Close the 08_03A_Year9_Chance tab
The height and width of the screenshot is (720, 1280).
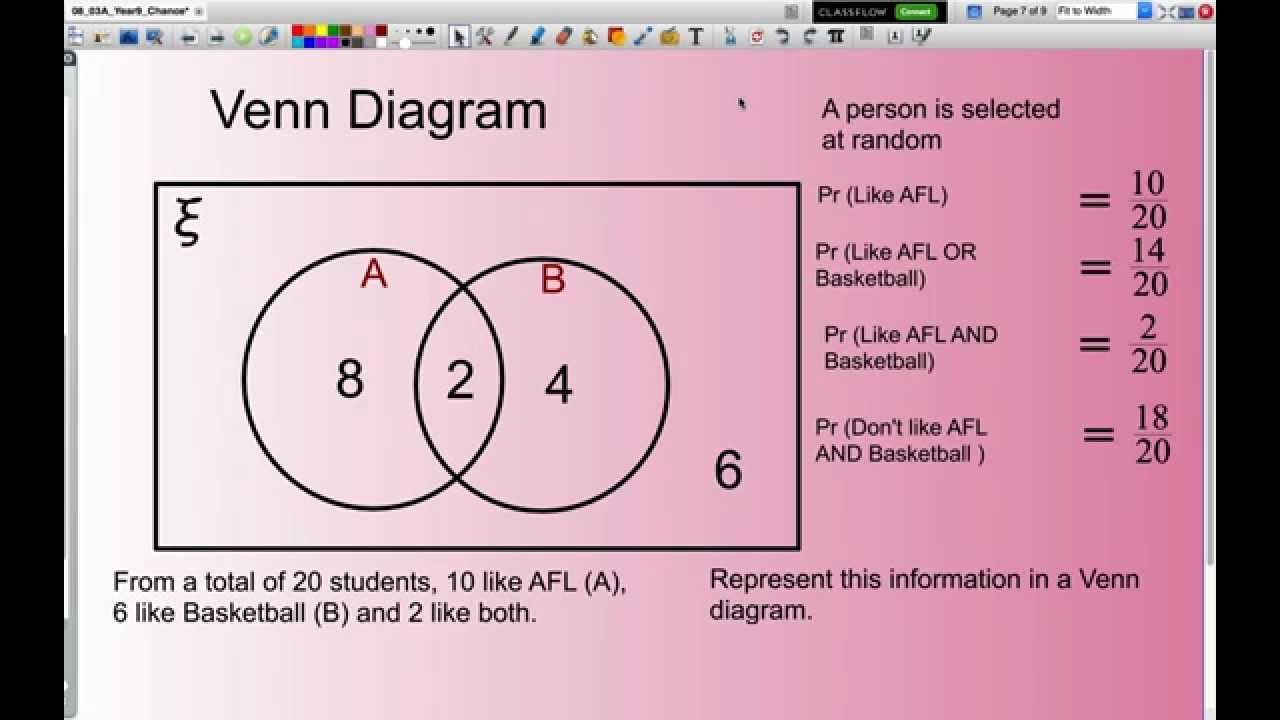[x=198, y=10]
